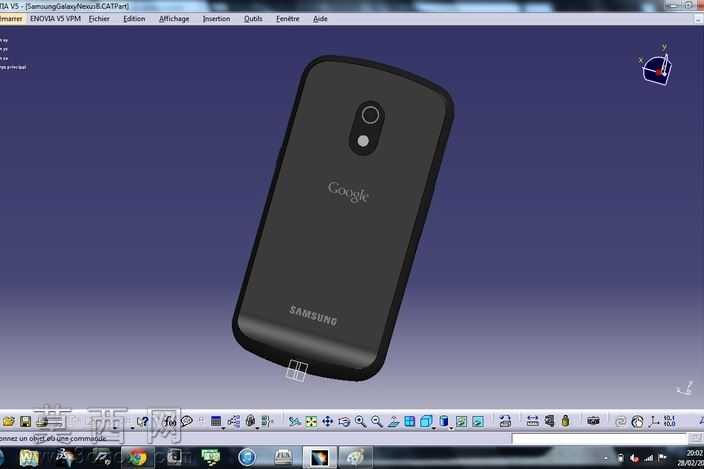Click the Fly Mode view icon

(295, 421)
